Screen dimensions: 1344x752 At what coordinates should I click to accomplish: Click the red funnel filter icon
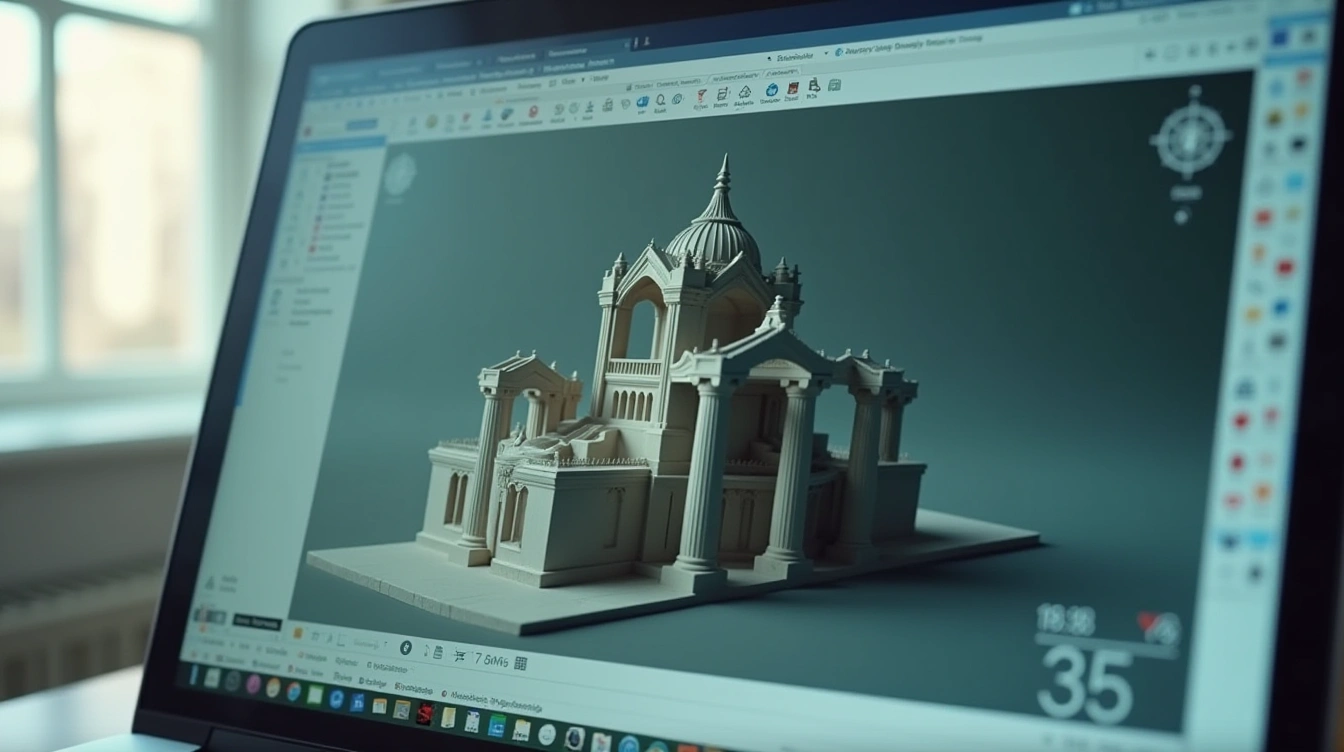click(701, 96)
